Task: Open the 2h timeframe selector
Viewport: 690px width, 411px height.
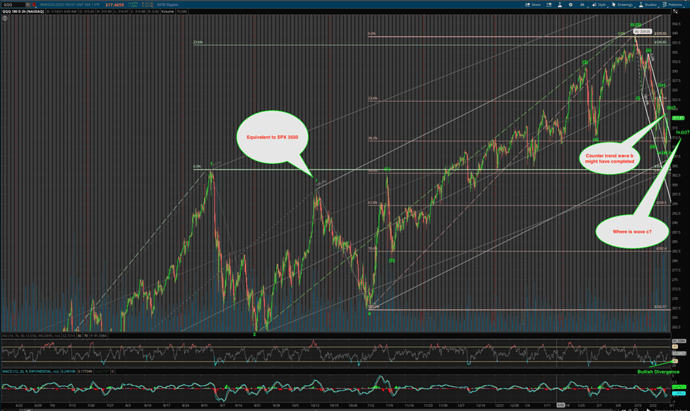Action: point(582,4)
